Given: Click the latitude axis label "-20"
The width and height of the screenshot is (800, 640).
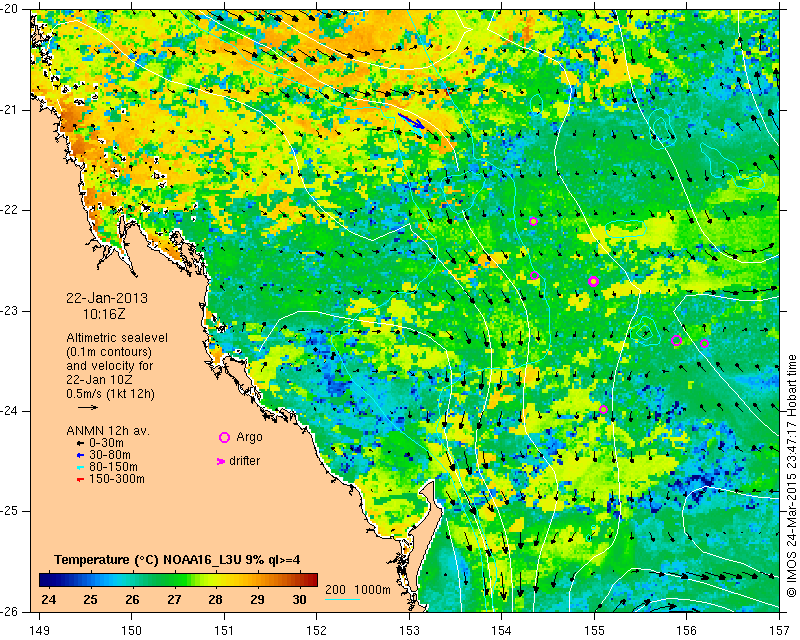Looking at the screenshot, I should point(10,10).
